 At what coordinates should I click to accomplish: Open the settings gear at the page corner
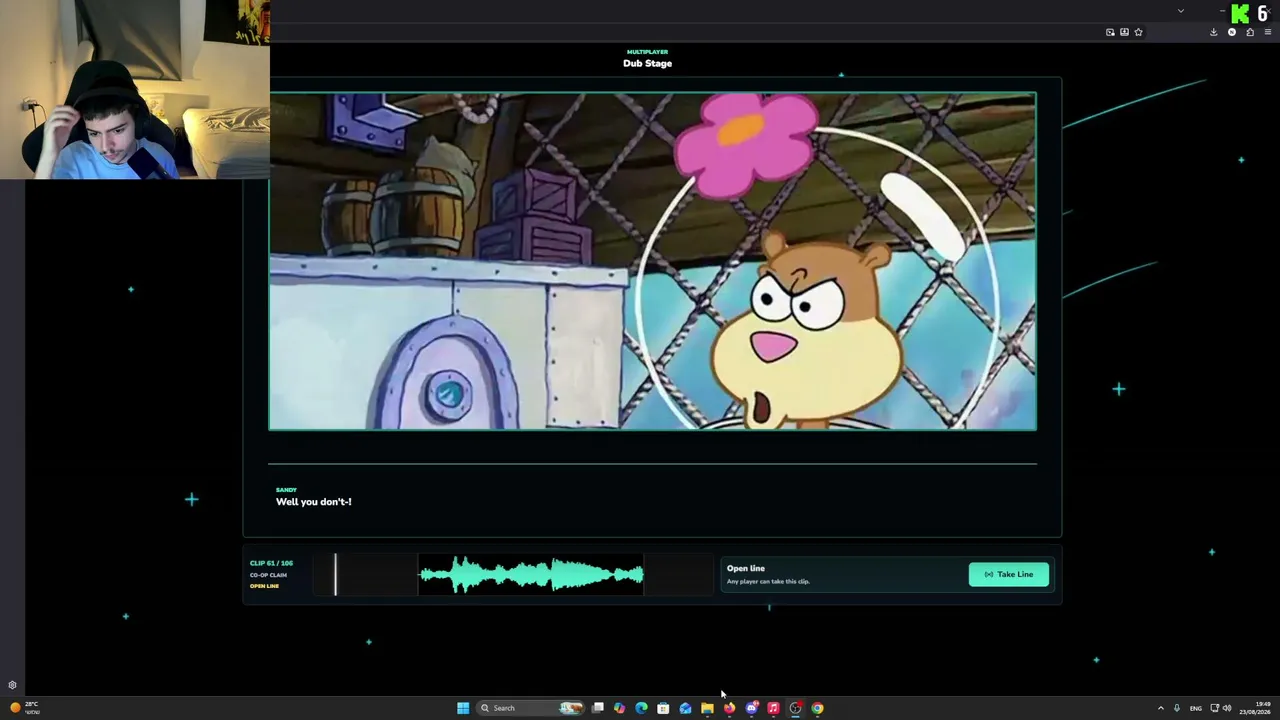click(12, 685)
